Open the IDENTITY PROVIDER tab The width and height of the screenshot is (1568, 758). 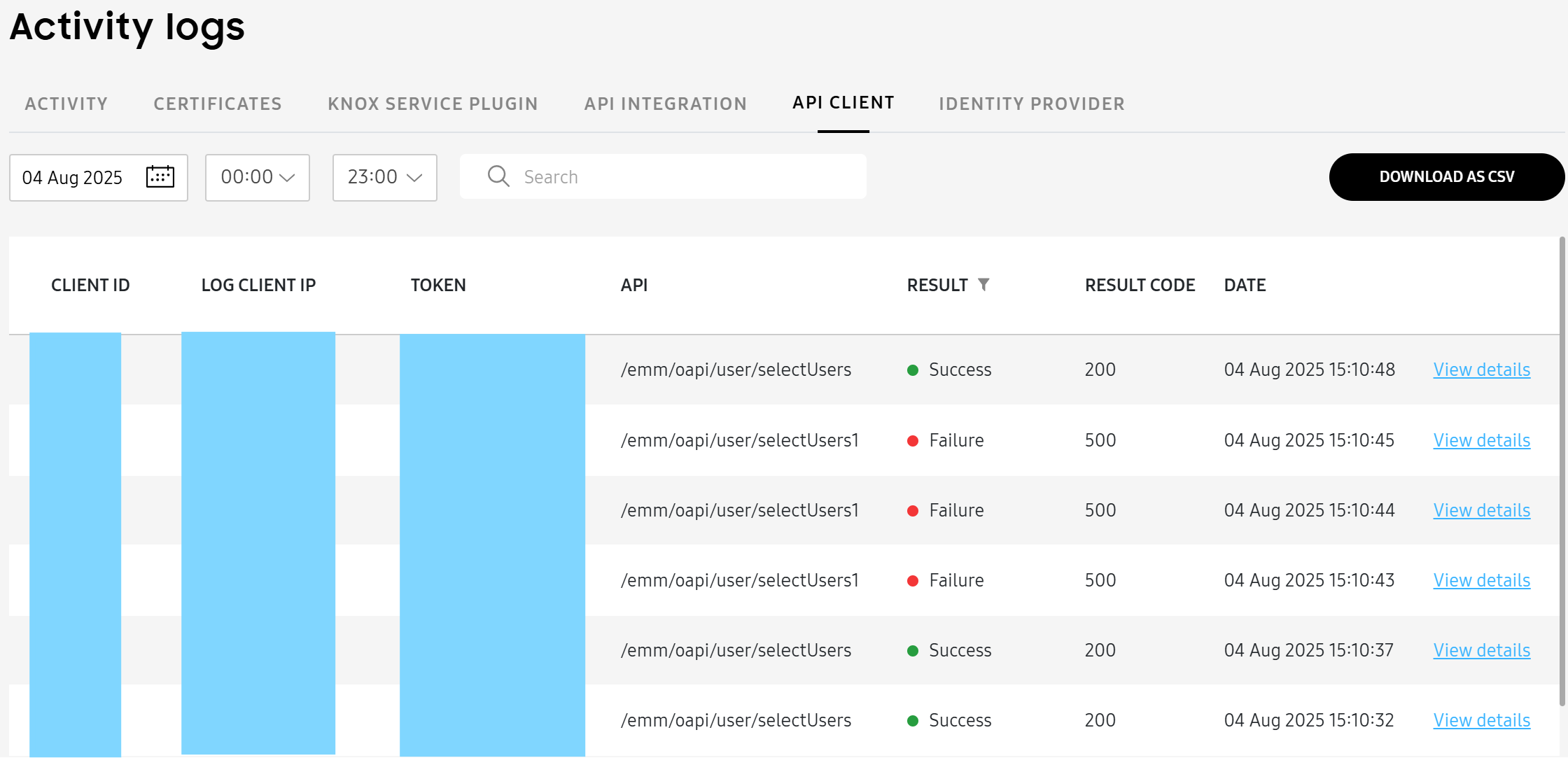point(1031,103)
